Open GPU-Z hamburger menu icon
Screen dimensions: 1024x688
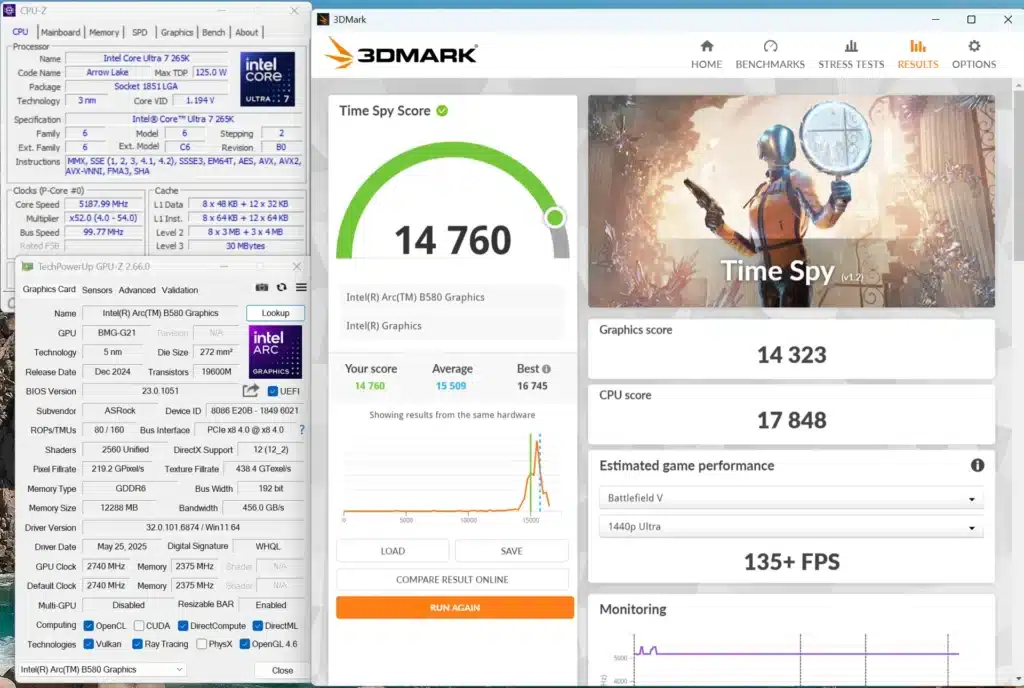[301, 287]
